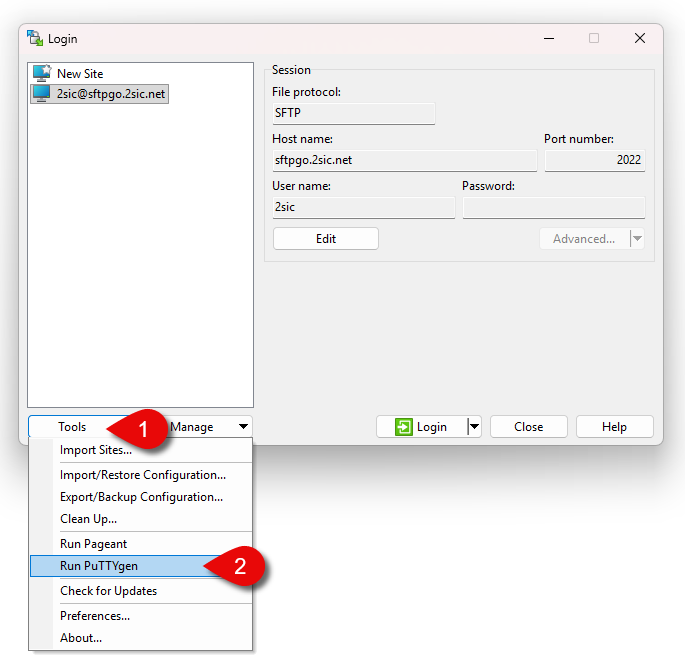
Task: Click the Advanced... button
Action: (584, 239)
